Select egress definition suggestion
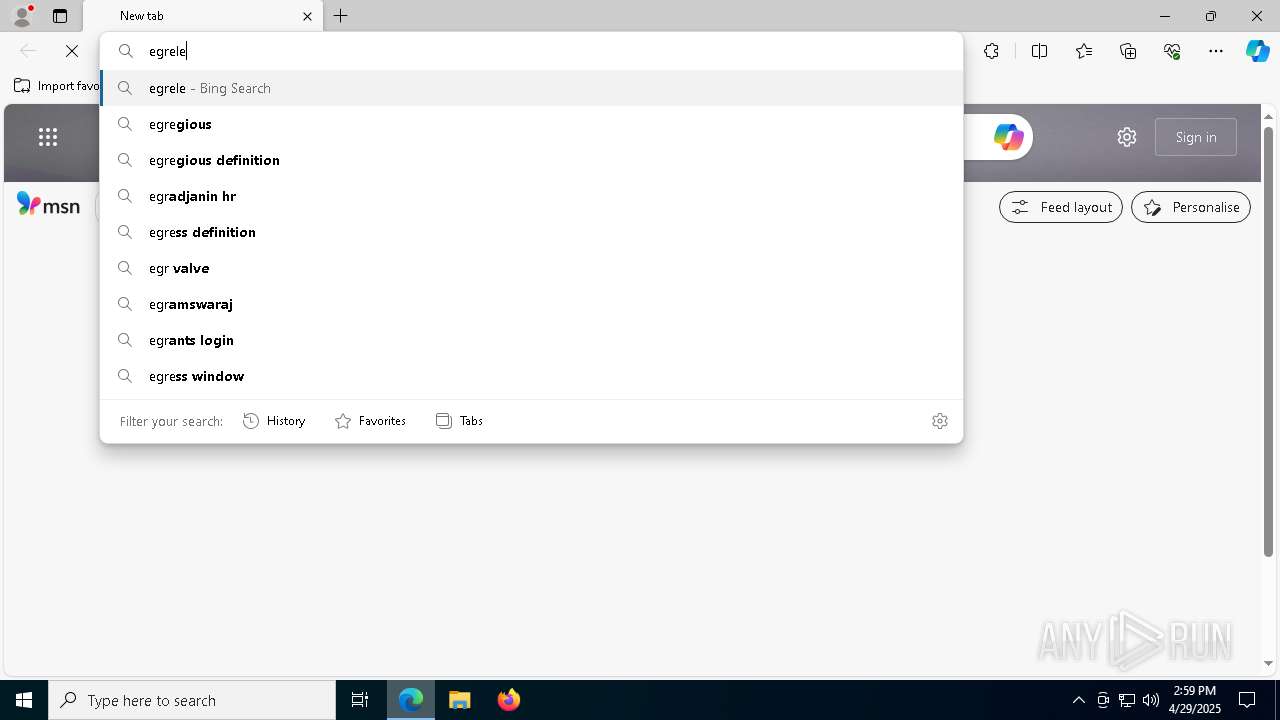 531,232
